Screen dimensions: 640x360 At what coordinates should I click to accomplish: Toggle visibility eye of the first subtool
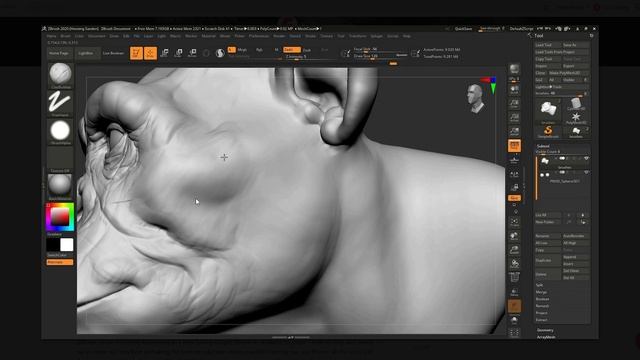pyautogui.click(x=586, y=158)
